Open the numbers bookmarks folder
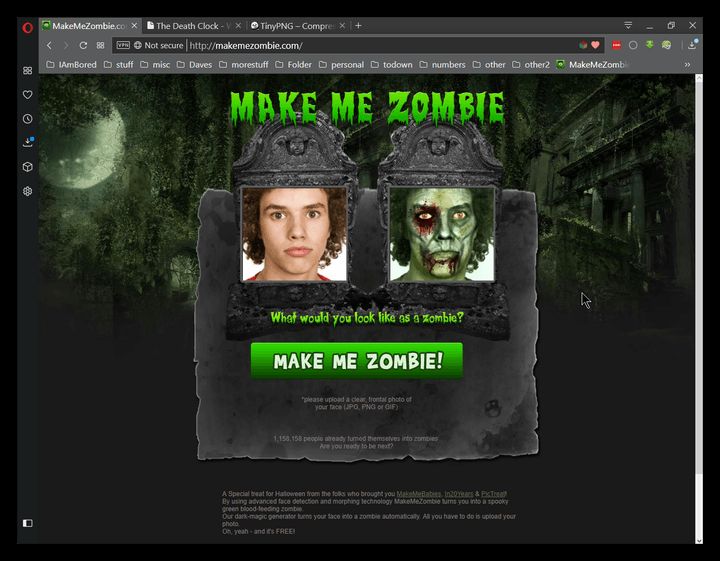The height and width of the screenshot is (561, 720). (442, 65)
